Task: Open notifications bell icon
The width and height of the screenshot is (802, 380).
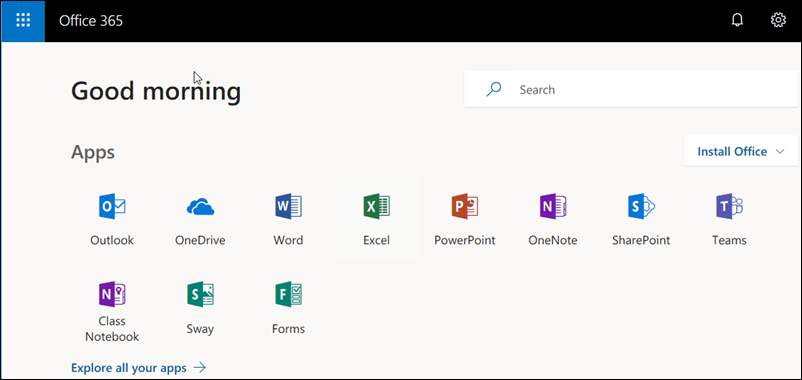Action: tap(738, 20)
